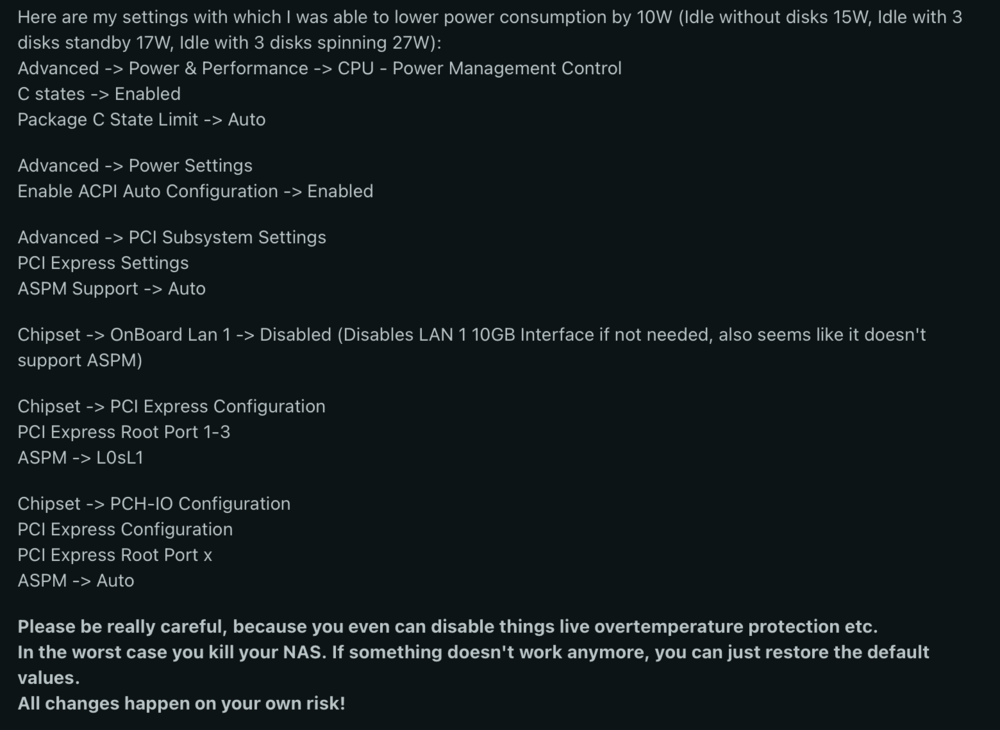This screenshot has width=1000, height=730.
Task: Click the bold 'Please be really careful' warning
Action: coord(448,627)
